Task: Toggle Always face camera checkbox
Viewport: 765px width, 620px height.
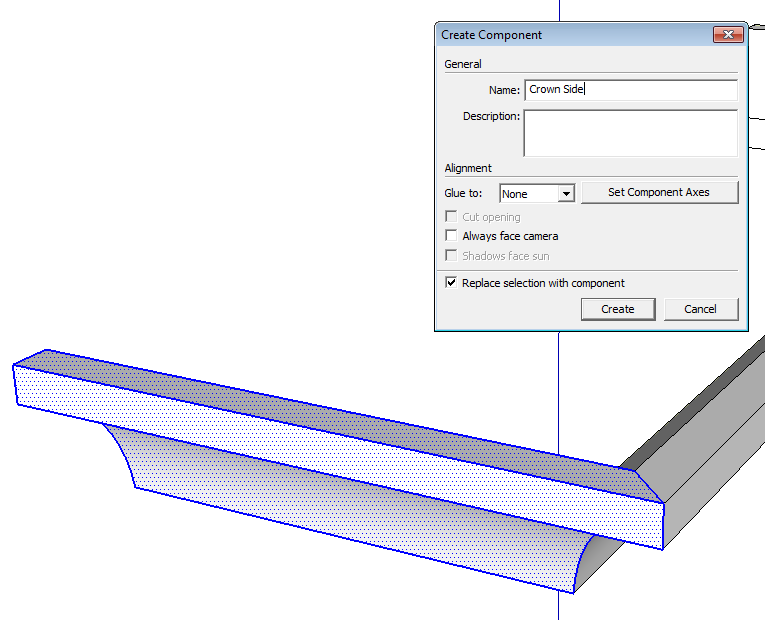Action: pyautogui.click(x=451, y=236)
